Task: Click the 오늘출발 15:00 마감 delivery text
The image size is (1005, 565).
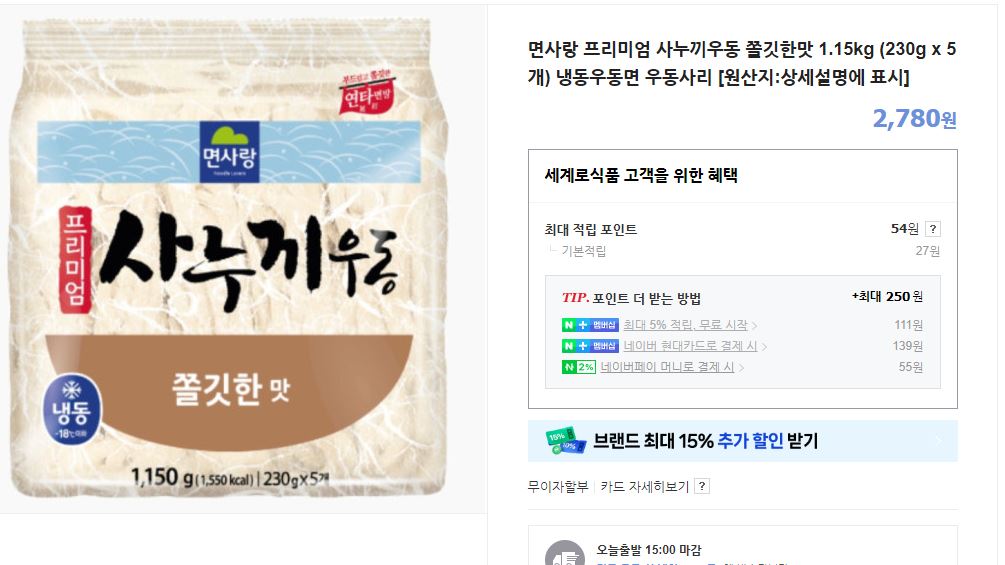Action: pos(649,550)
